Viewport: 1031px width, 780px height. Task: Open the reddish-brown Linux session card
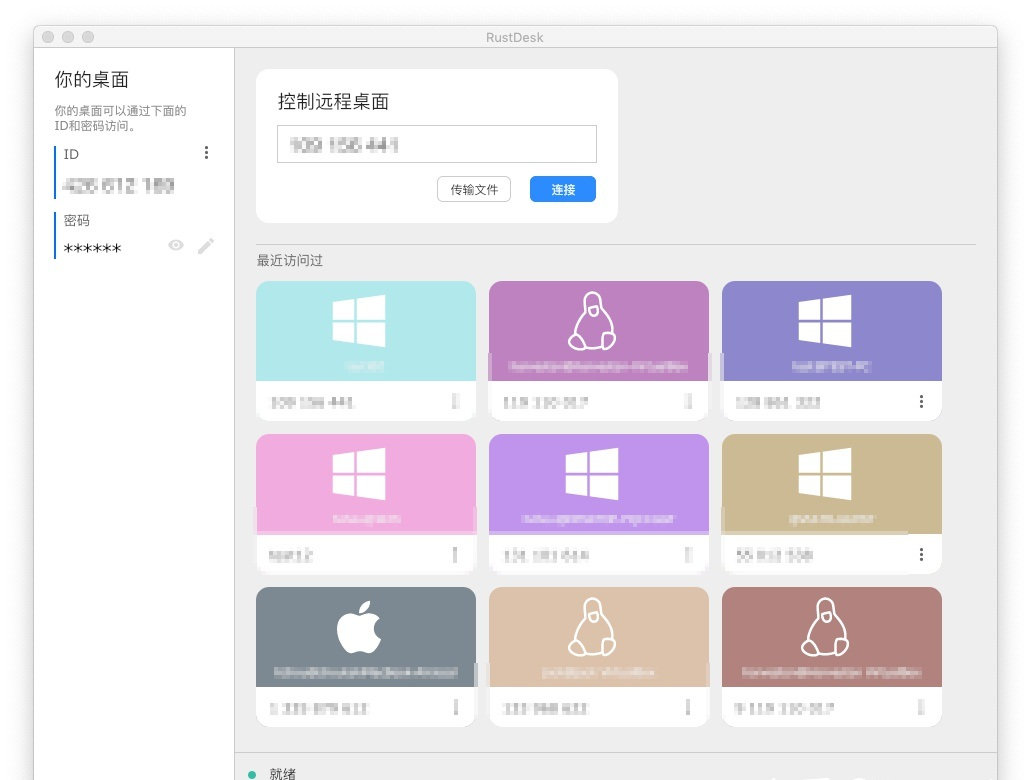coord(832,656)
